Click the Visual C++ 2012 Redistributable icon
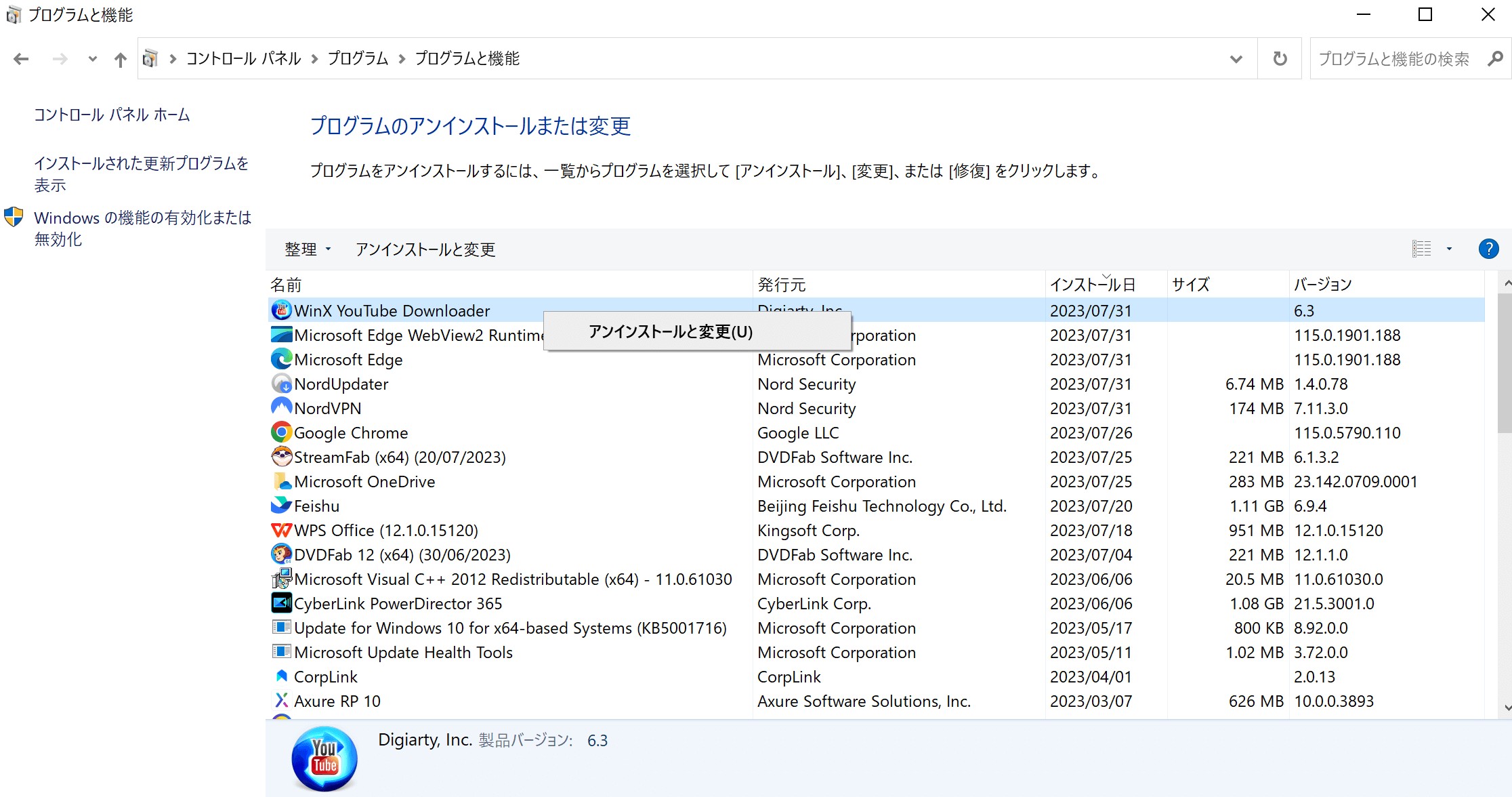The height and width of the screenshot is (797, 1512). tap(281, 579)
